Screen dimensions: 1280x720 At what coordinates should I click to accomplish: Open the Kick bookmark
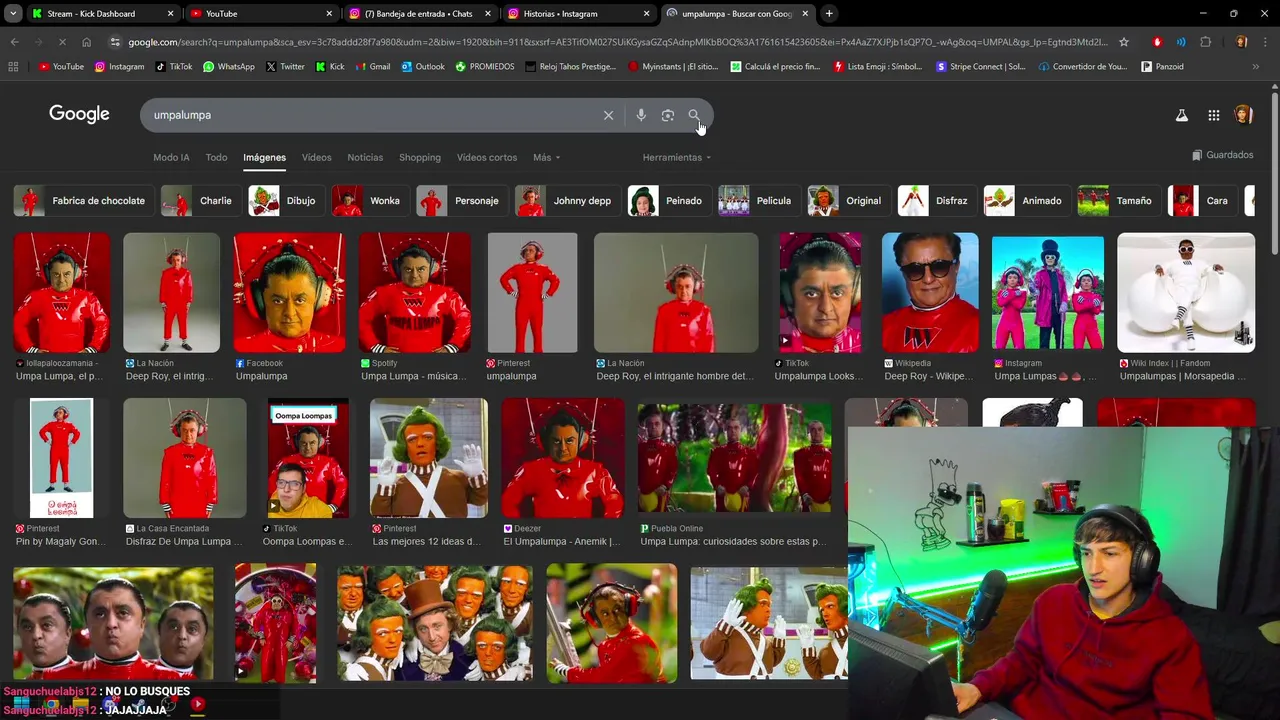(330, 67)
